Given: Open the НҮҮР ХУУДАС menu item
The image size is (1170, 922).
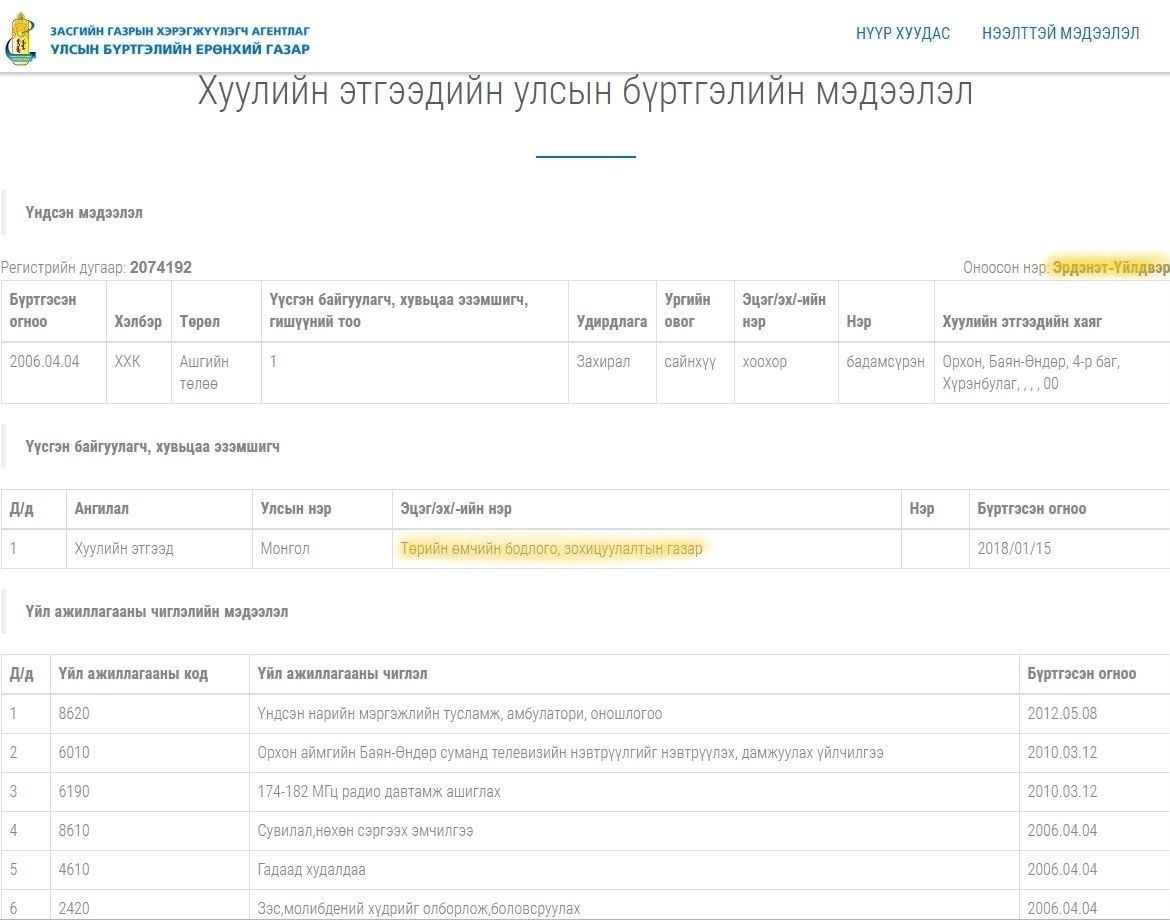Looking at the screenshot, I should tap(902, 33).
